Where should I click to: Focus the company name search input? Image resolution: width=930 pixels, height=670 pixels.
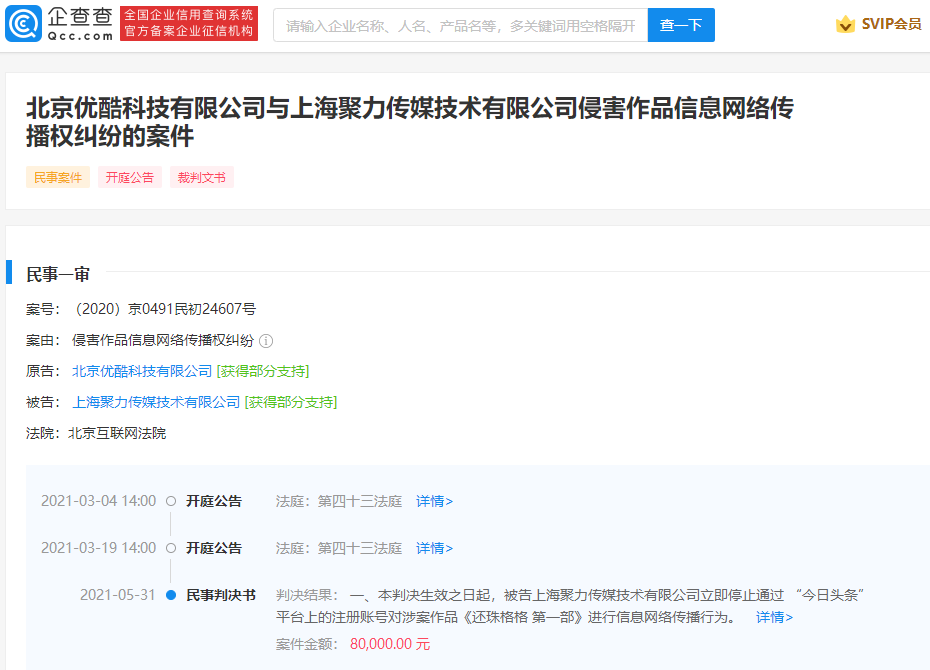click(460, 25)
